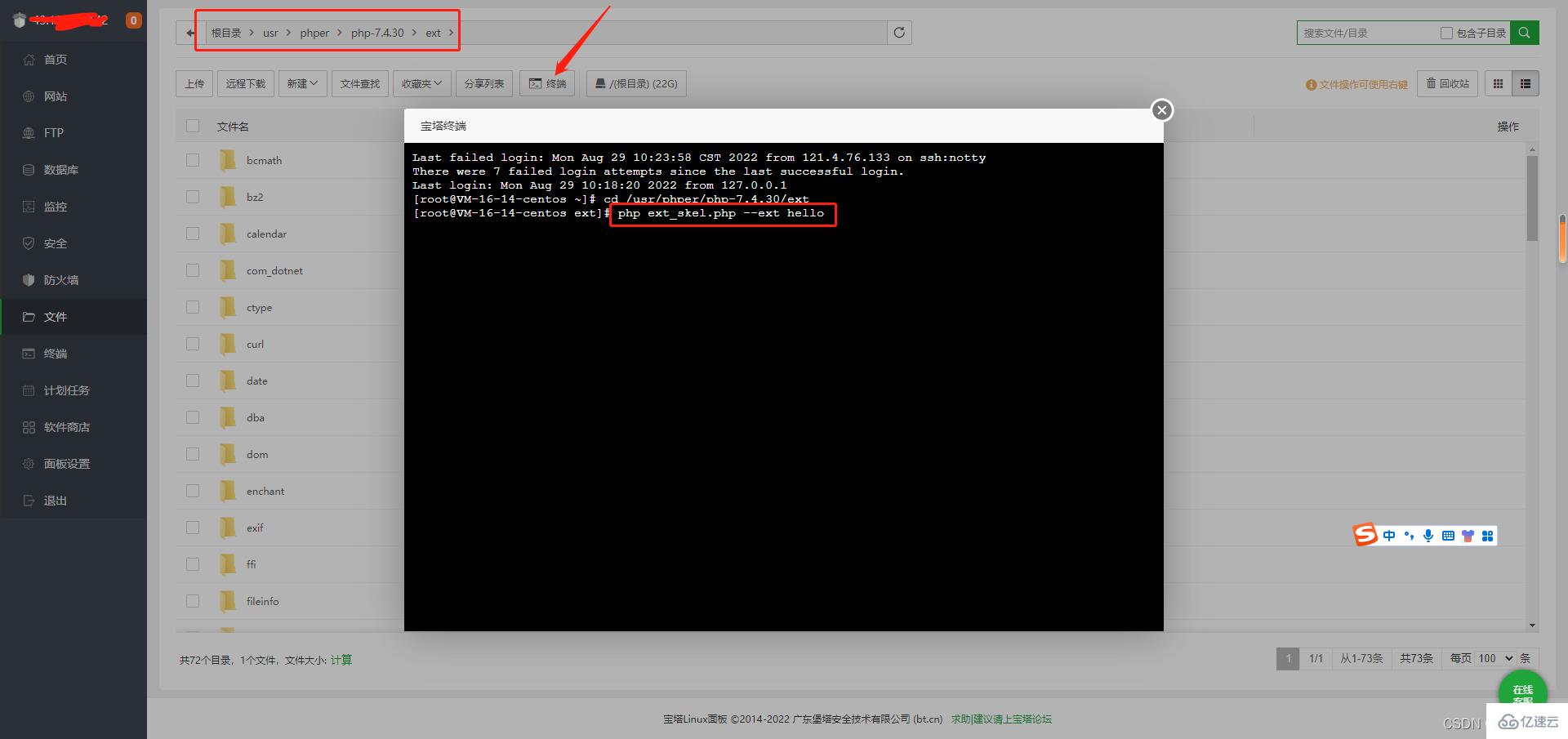Open FTP section in sidebar
The image size is (1568, 739).
click(x=54, y=133)
